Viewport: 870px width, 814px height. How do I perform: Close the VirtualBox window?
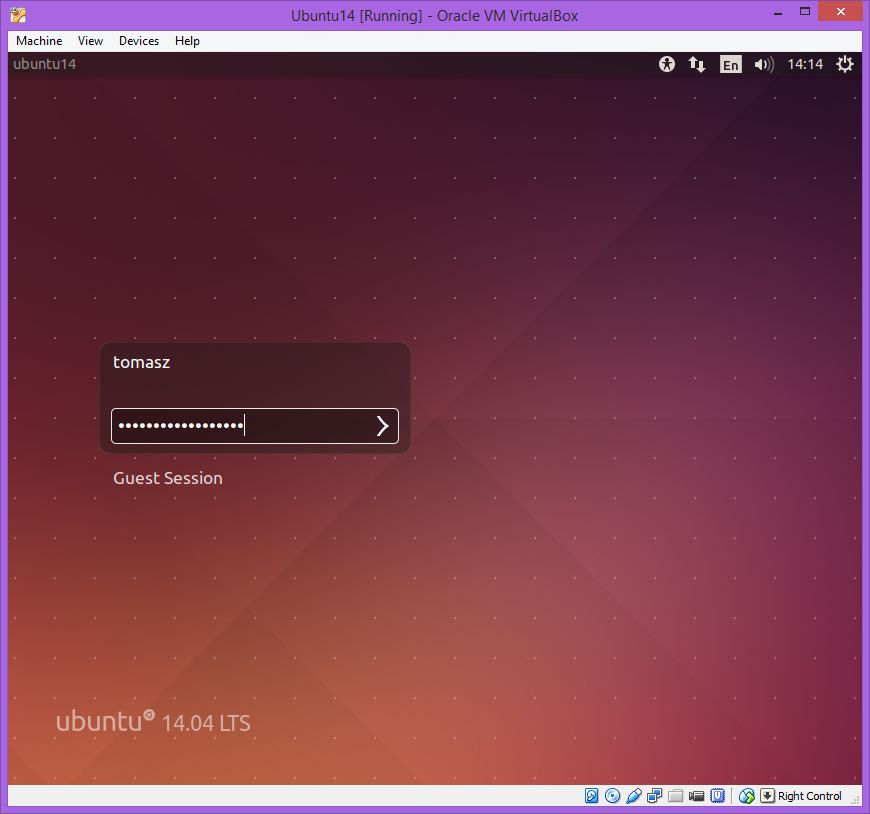[x=841, y=12]
